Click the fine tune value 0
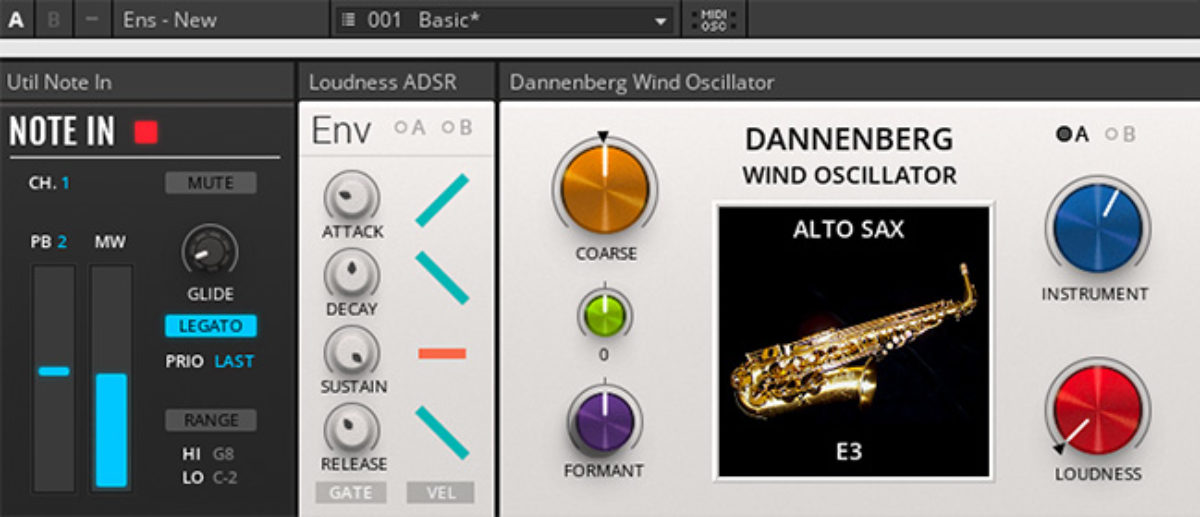Image resolution: width=1200 pixels, height=517 pixels. click(x=604, y=355)
